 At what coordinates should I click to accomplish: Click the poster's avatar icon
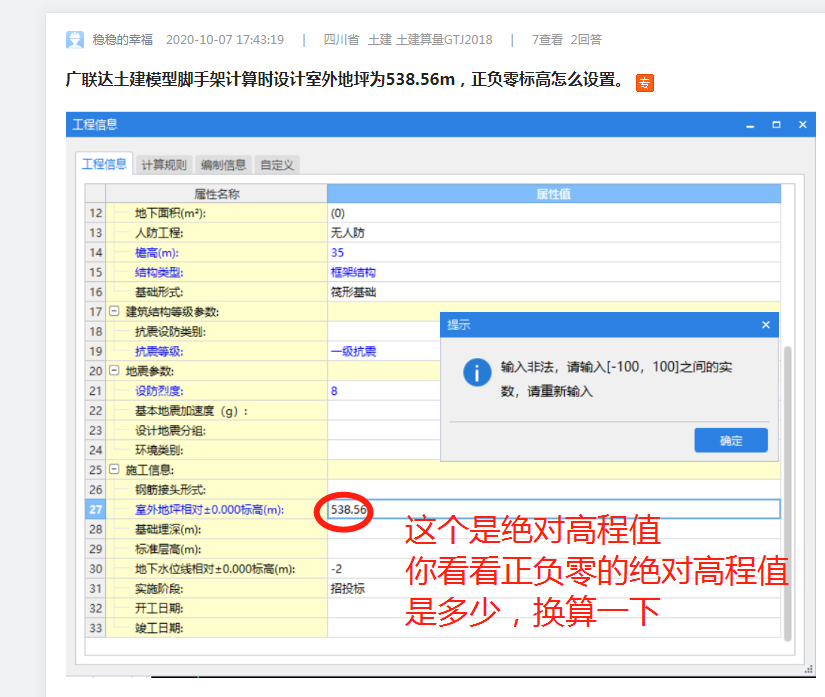(x=75, y=40)
